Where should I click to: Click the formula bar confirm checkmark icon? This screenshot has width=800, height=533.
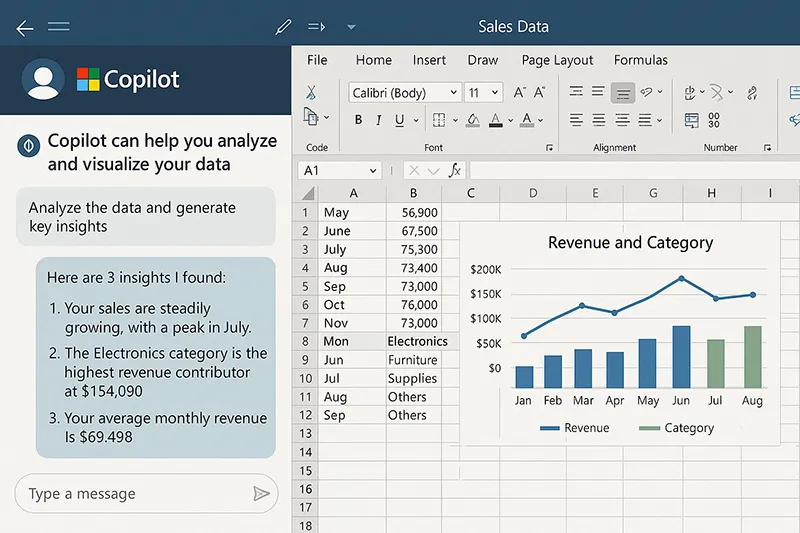tap(433, 171)
